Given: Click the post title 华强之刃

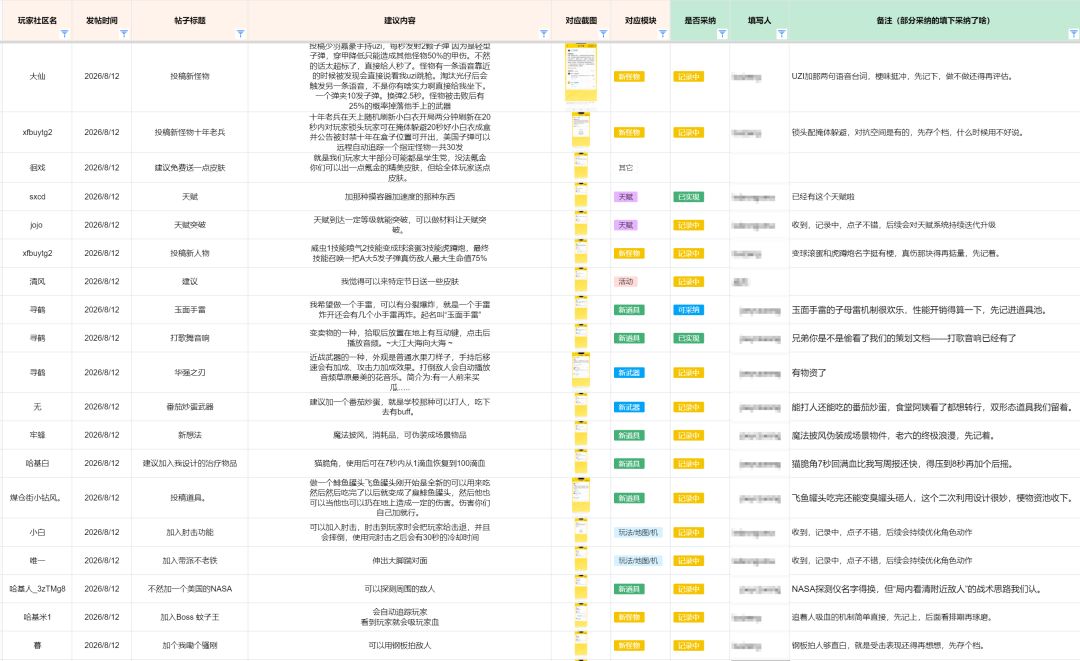Looking at the screenshot, I should click(189, 373).
